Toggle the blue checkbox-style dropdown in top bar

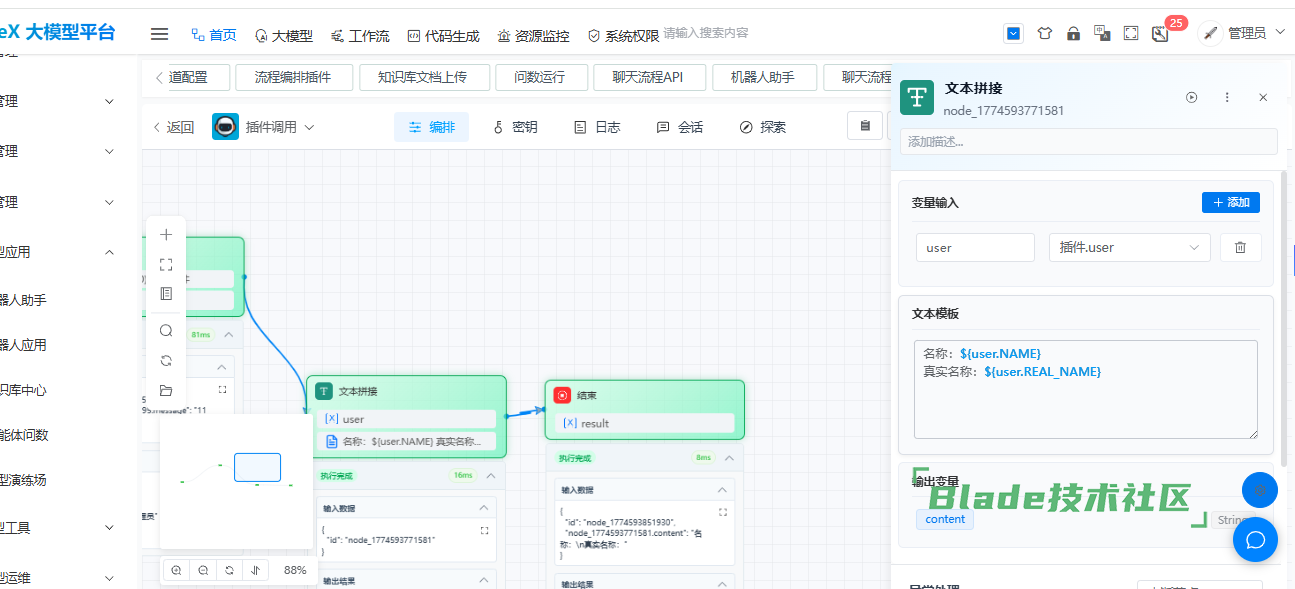(x=1014, y=34)
